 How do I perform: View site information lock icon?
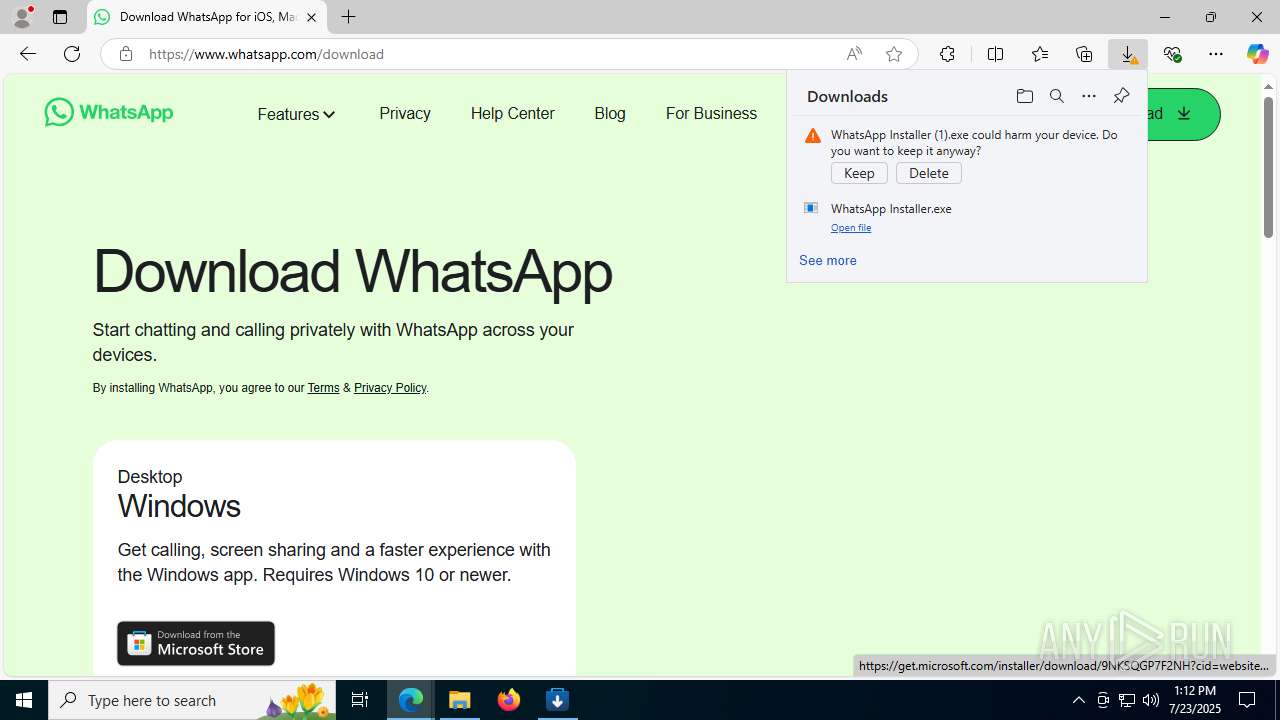coord(126,54)
